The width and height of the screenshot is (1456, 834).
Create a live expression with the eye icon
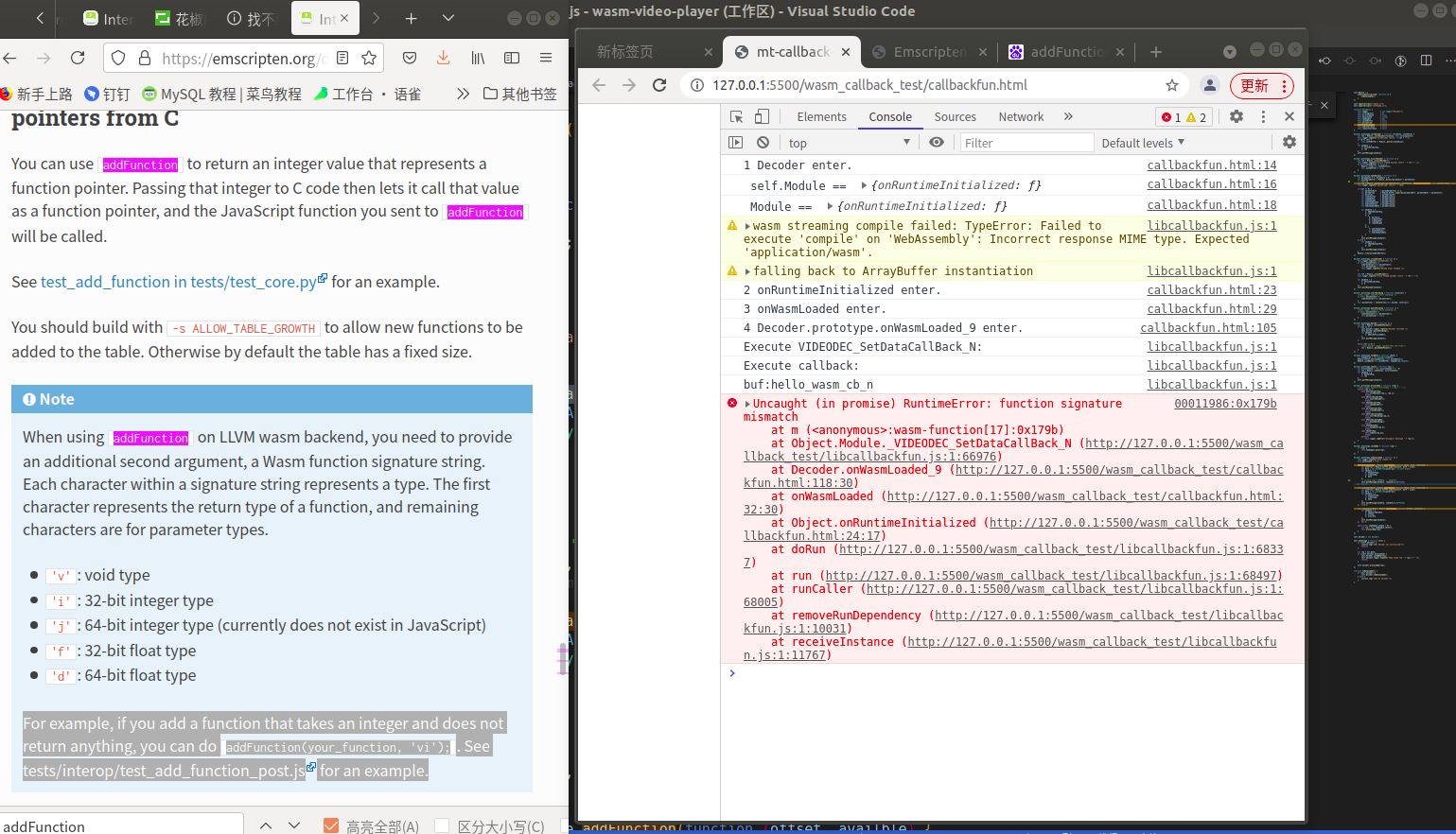pyautogui.click(x=937, y=142)
